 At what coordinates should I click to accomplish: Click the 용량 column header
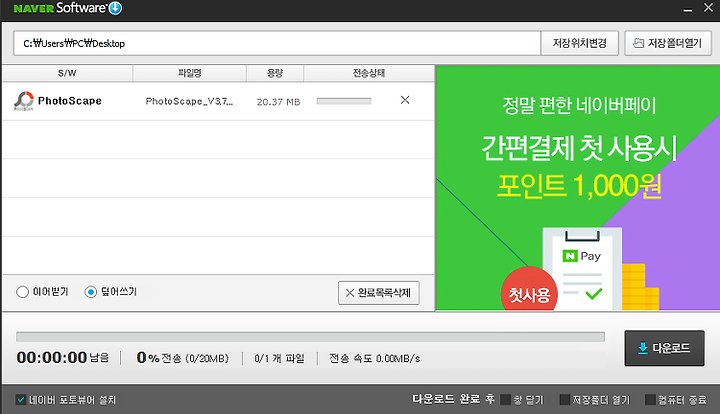(275, 73)
